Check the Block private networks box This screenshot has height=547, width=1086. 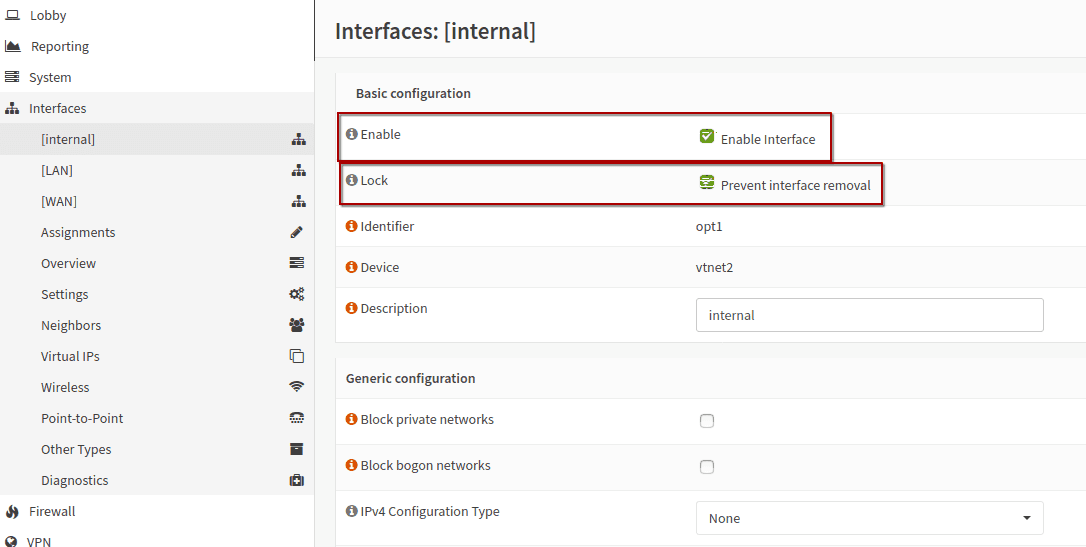(706, 421)
